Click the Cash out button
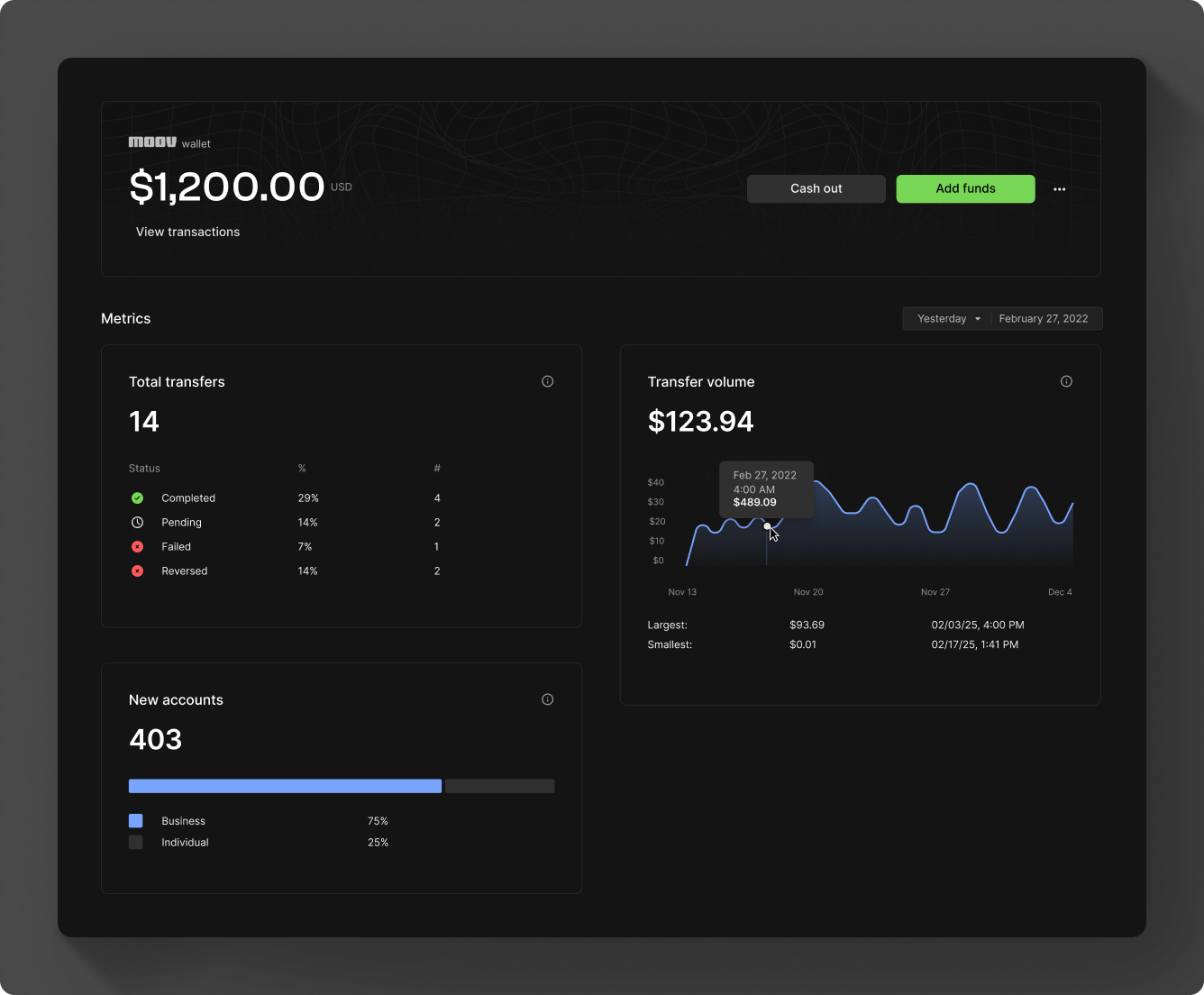 (816, 188)
